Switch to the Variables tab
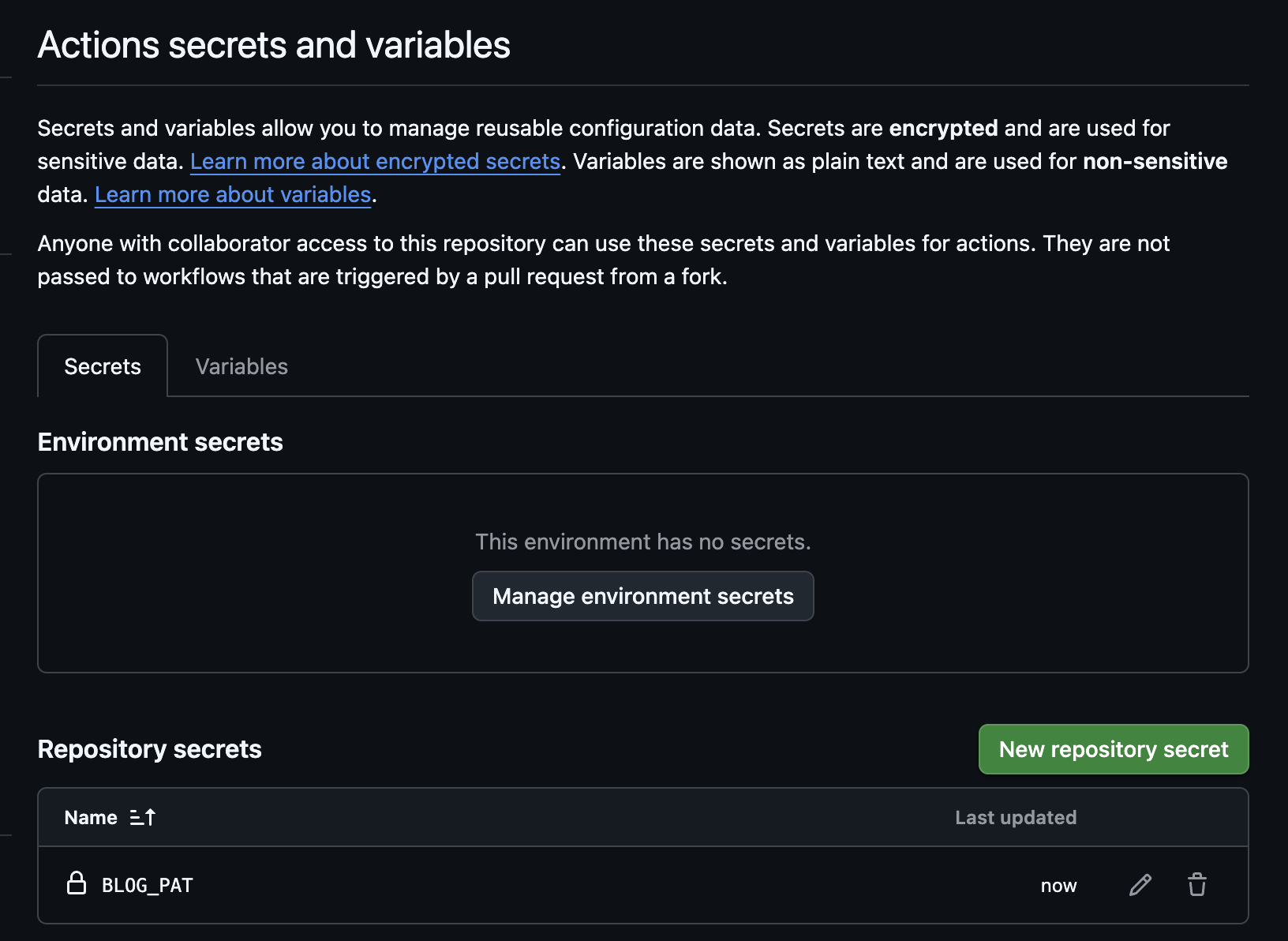Screen dimensions: 1288x941 coord(241,366)
